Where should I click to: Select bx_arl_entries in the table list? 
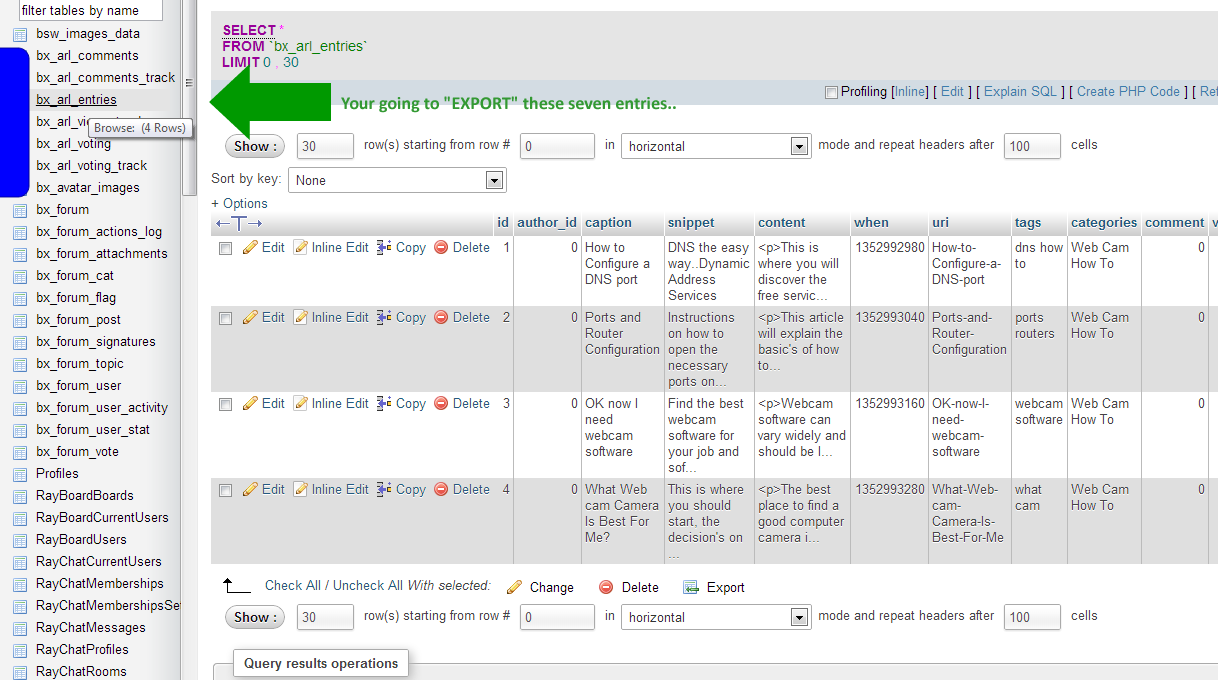(76, 100)
